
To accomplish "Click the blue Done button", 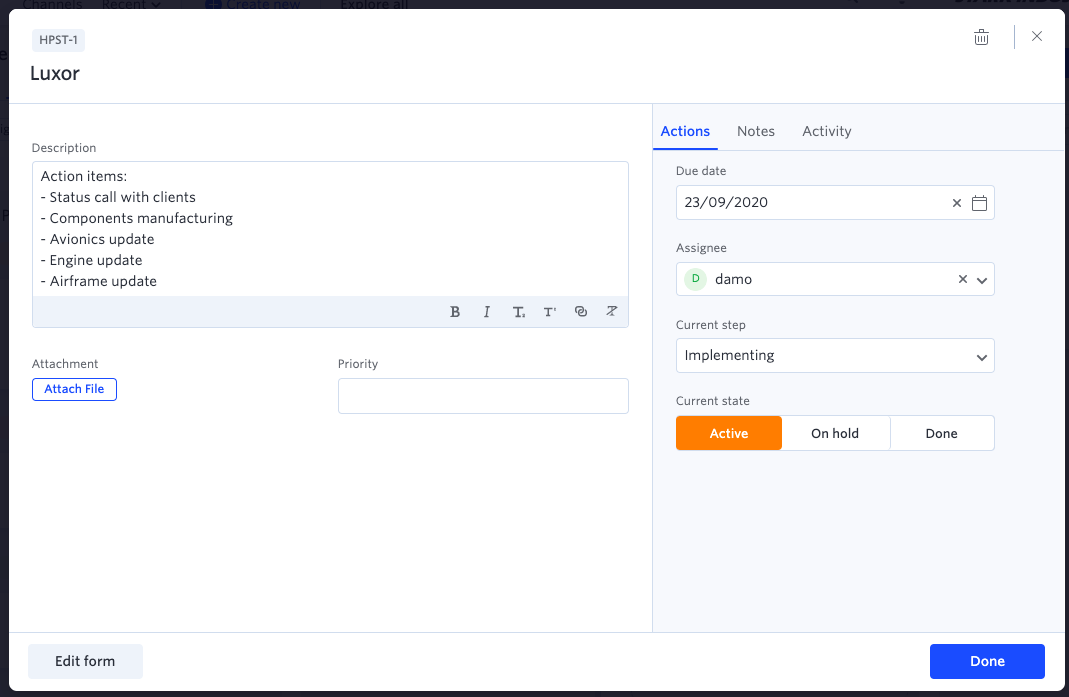I will coord(987,661).
